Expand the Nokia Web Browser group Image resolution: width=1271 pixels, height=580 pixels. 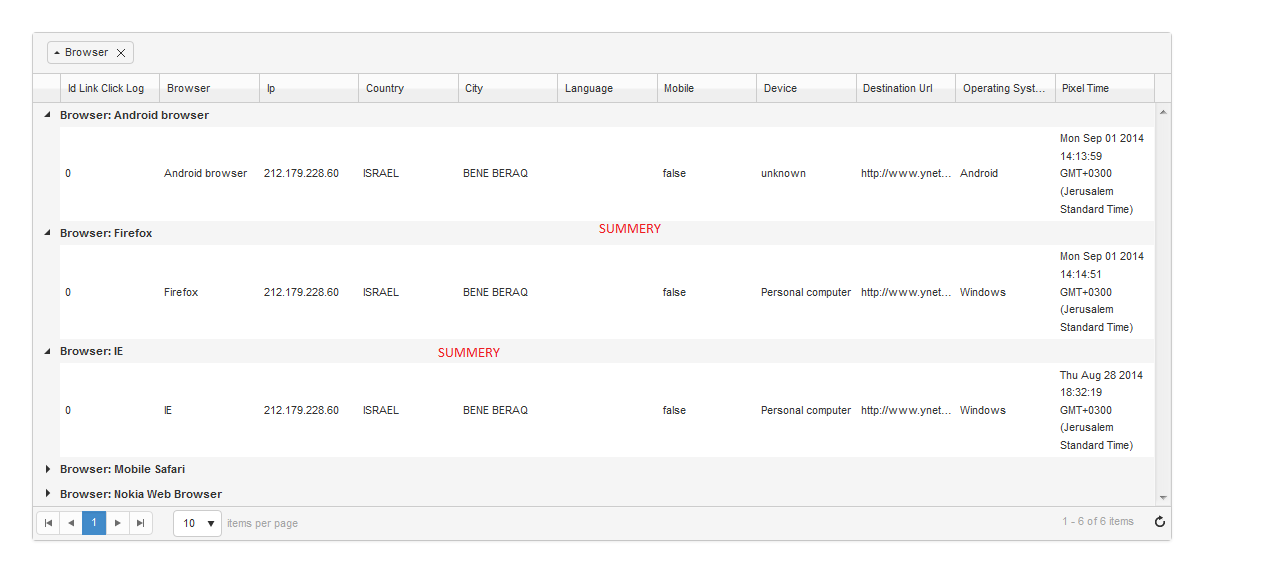pos(47,494)
